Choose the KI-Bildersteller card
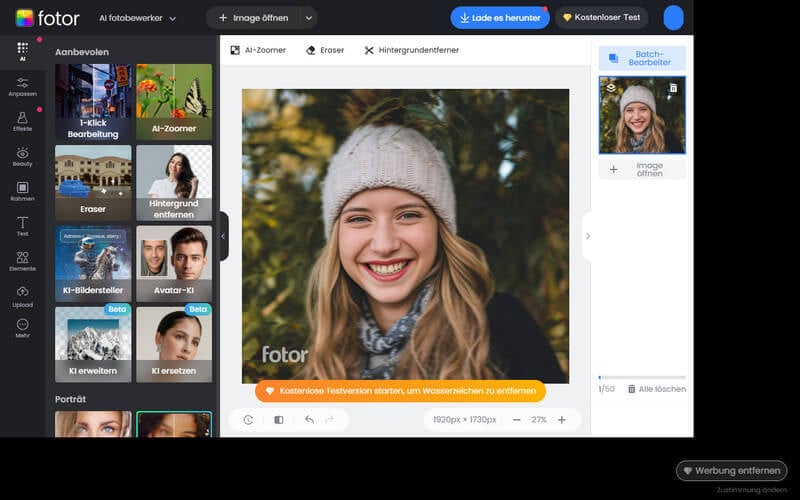 point(93,264)
